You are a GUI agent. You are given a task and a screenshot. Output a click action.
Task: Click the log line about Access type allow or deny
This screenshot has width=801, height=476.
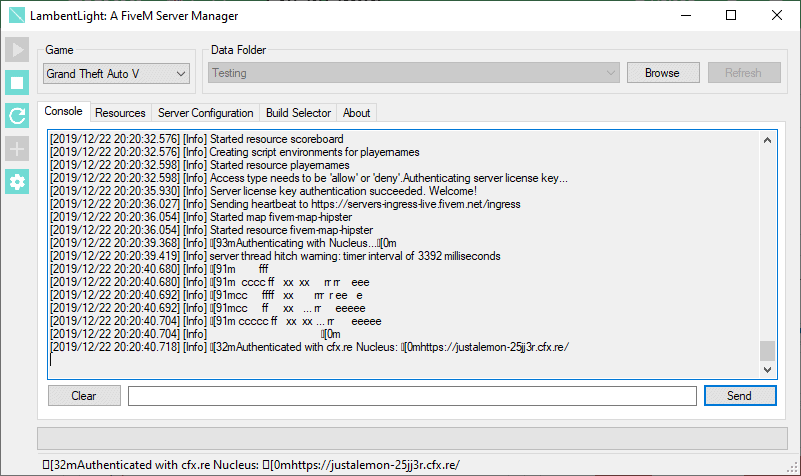309,178
